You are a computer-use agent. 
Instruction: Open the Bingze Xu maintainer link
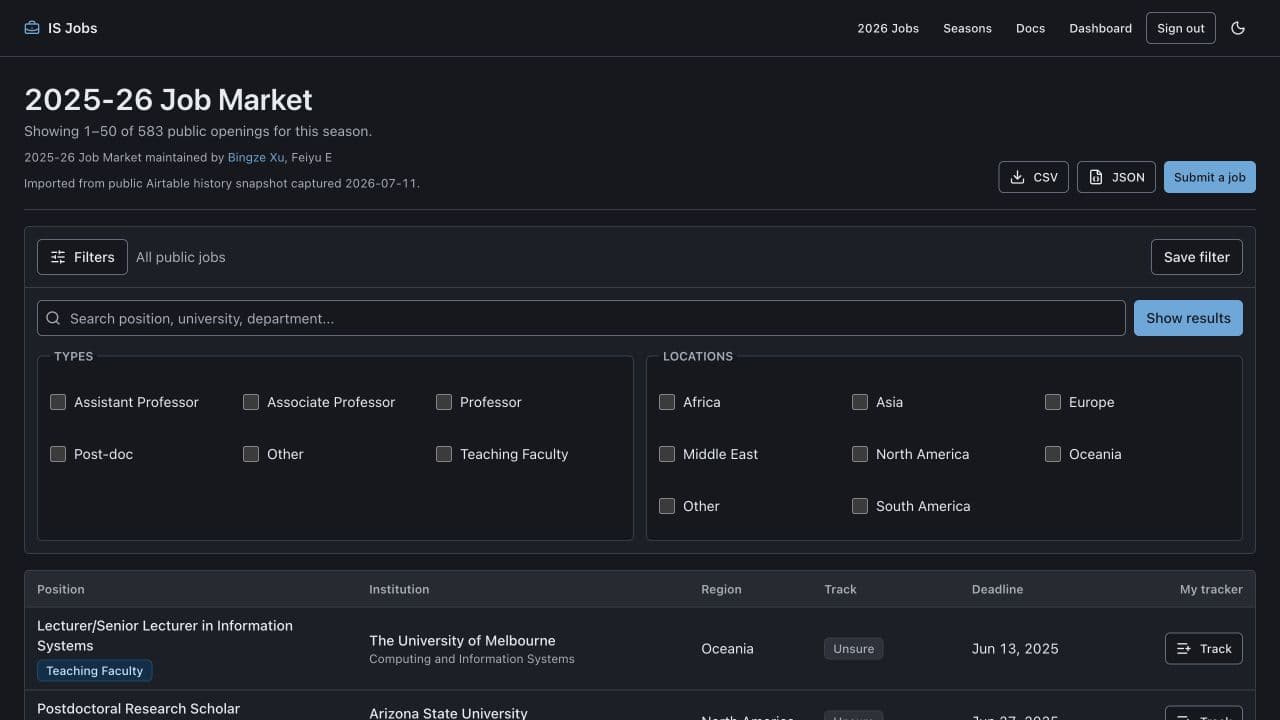256,157
